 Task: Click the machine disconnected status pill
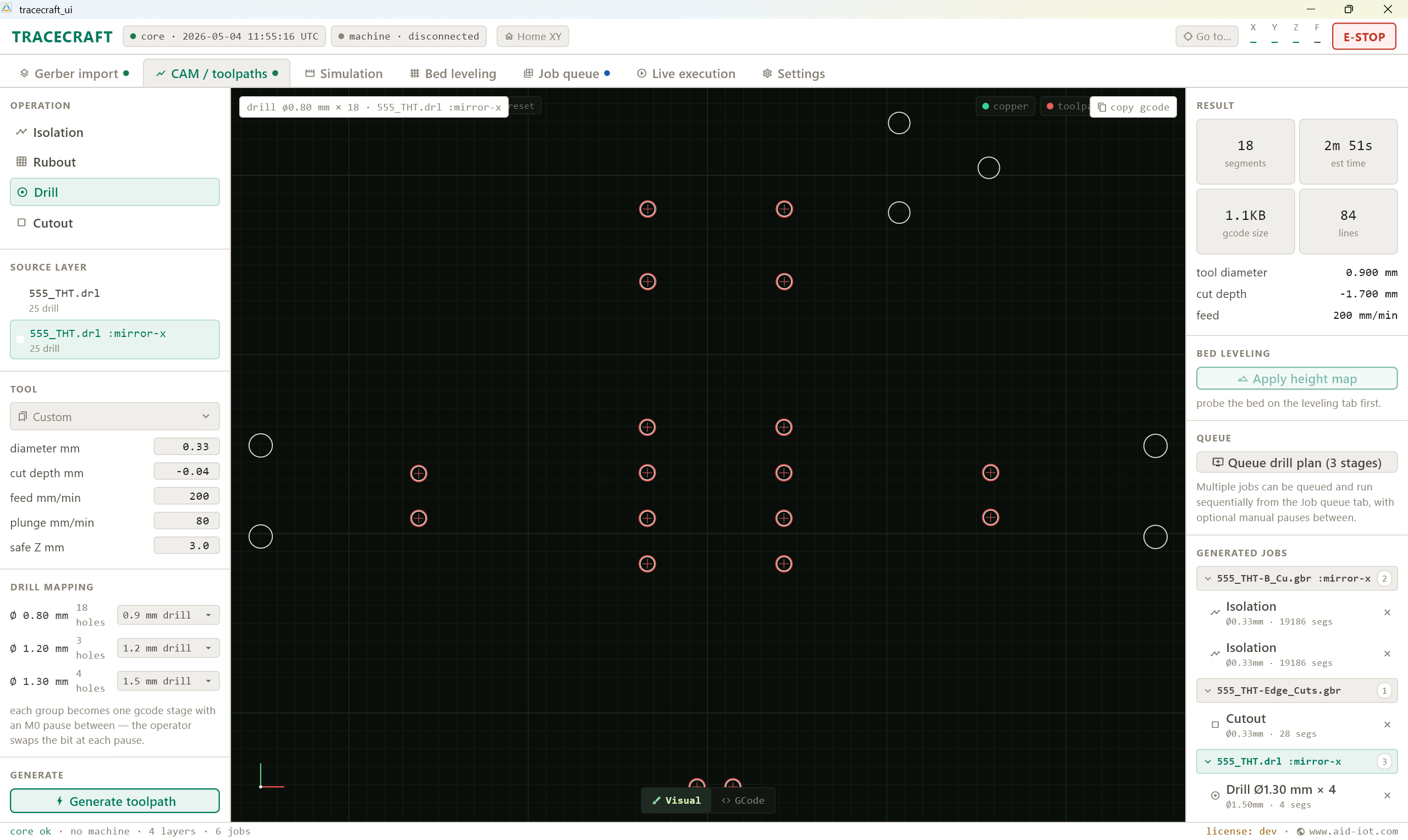[409, 36]
